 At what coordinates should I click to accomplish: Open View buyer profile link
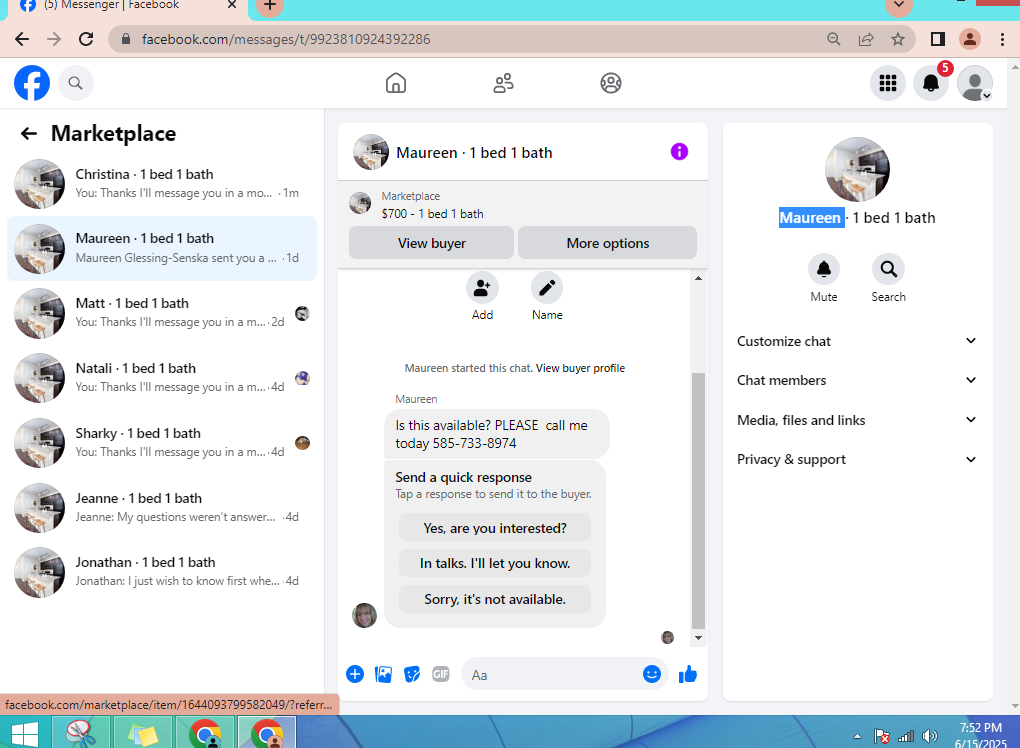click(580, 368)
